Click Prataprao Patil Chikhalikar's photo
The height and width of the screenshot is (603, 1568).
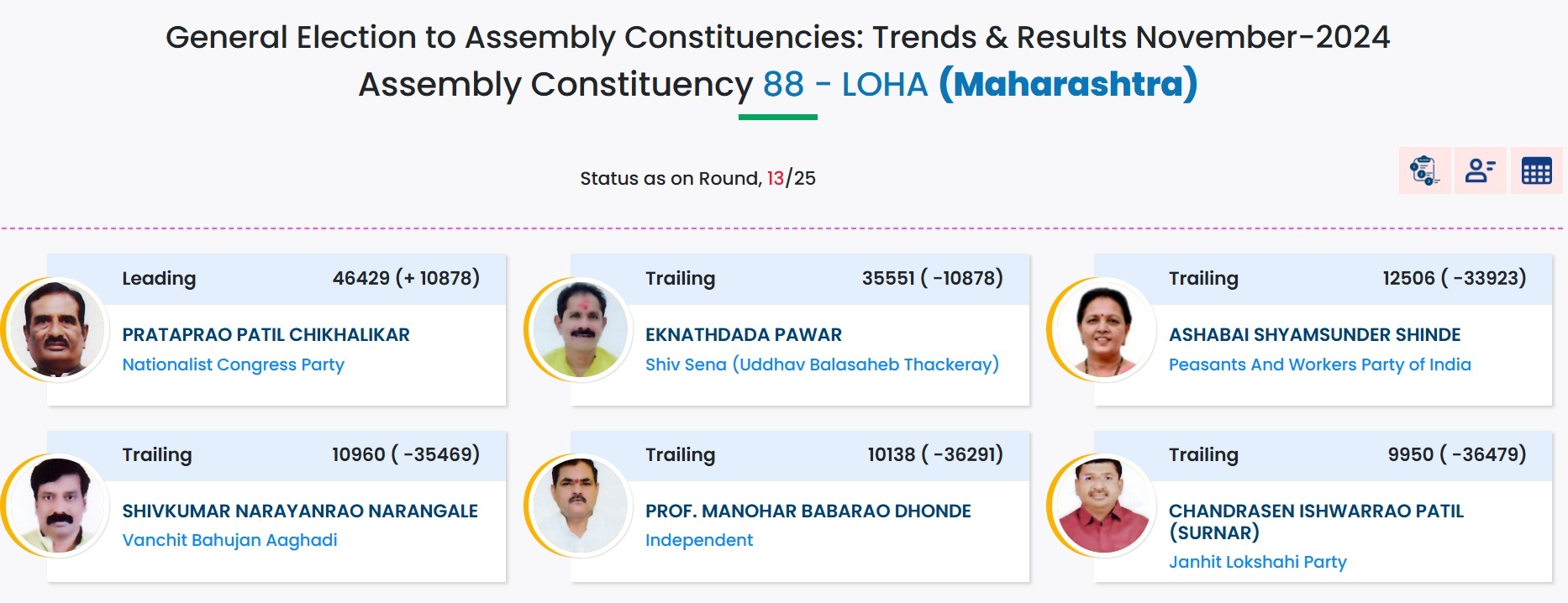coord(57,329)
